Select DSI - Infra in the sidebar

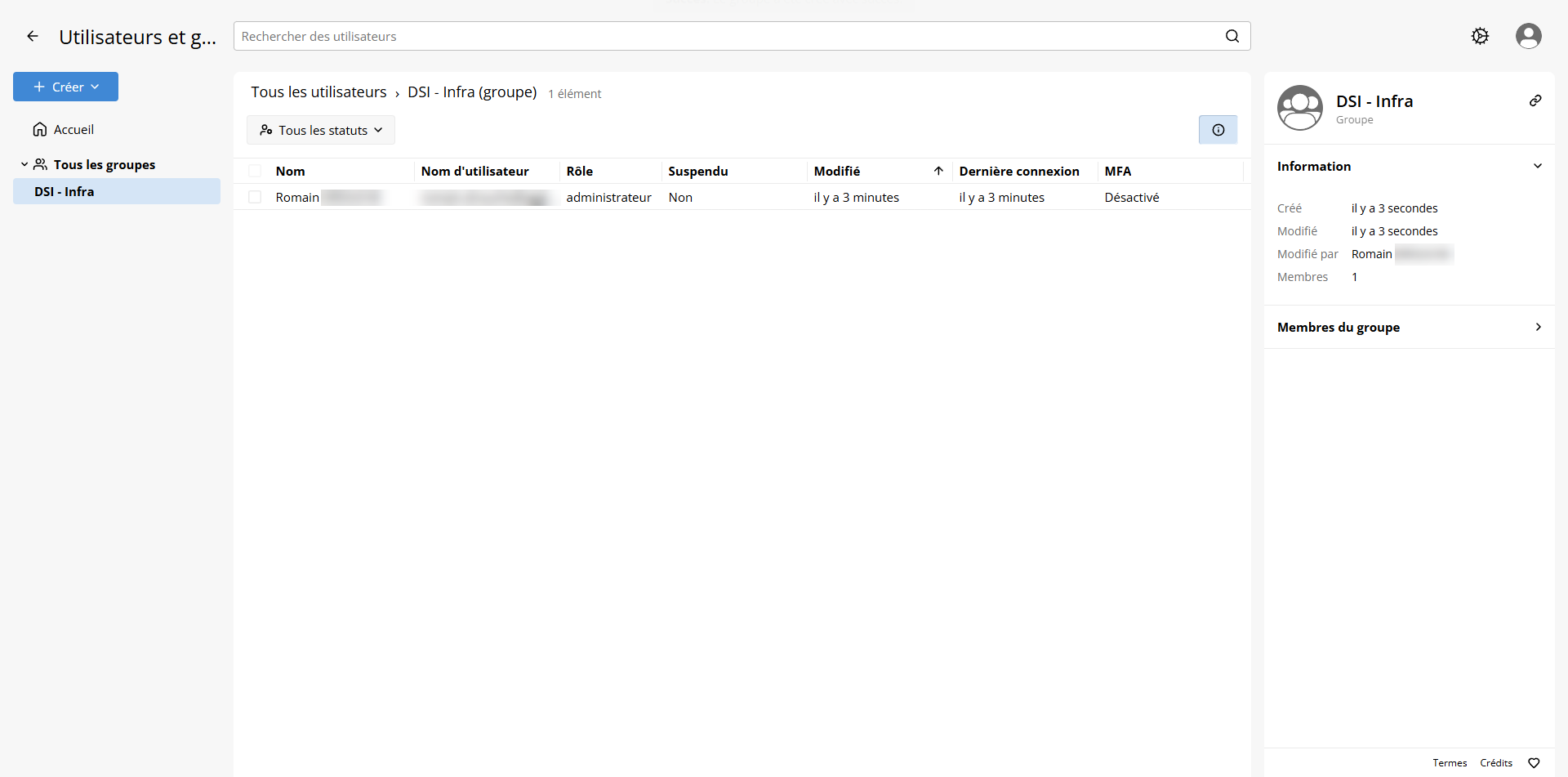coord(65,191)
